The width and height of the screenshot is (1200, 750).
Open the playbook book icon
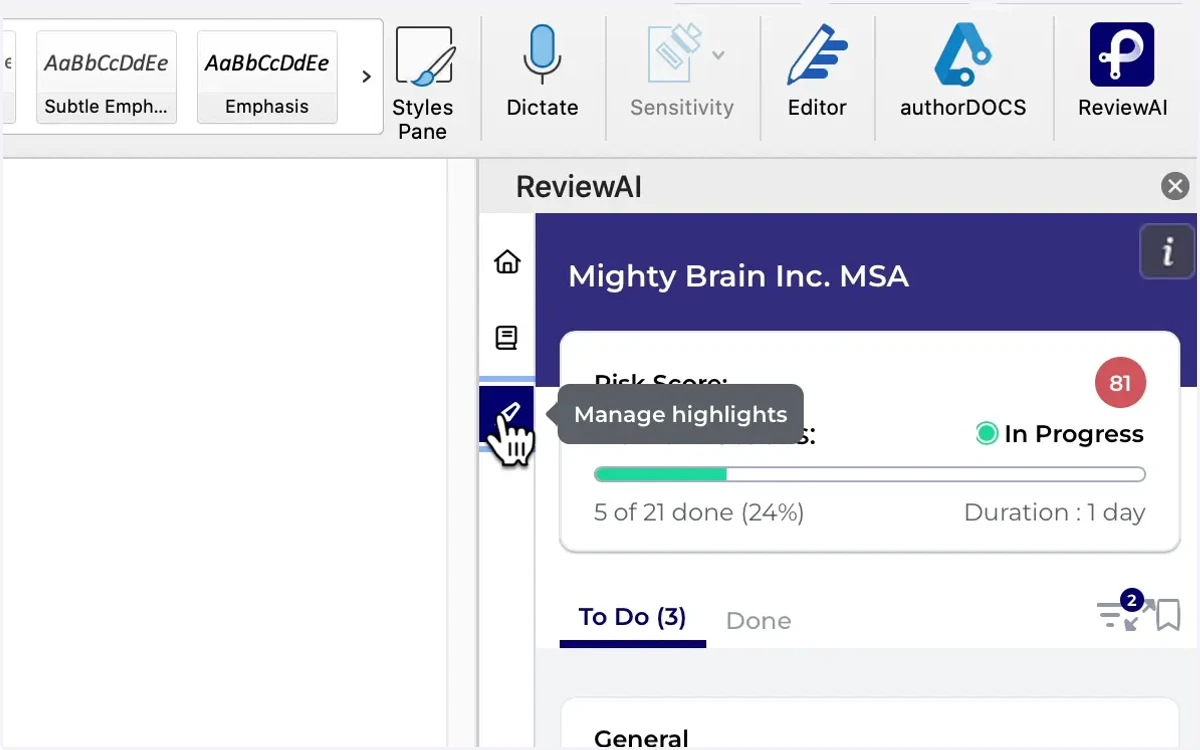click(507, 338)
